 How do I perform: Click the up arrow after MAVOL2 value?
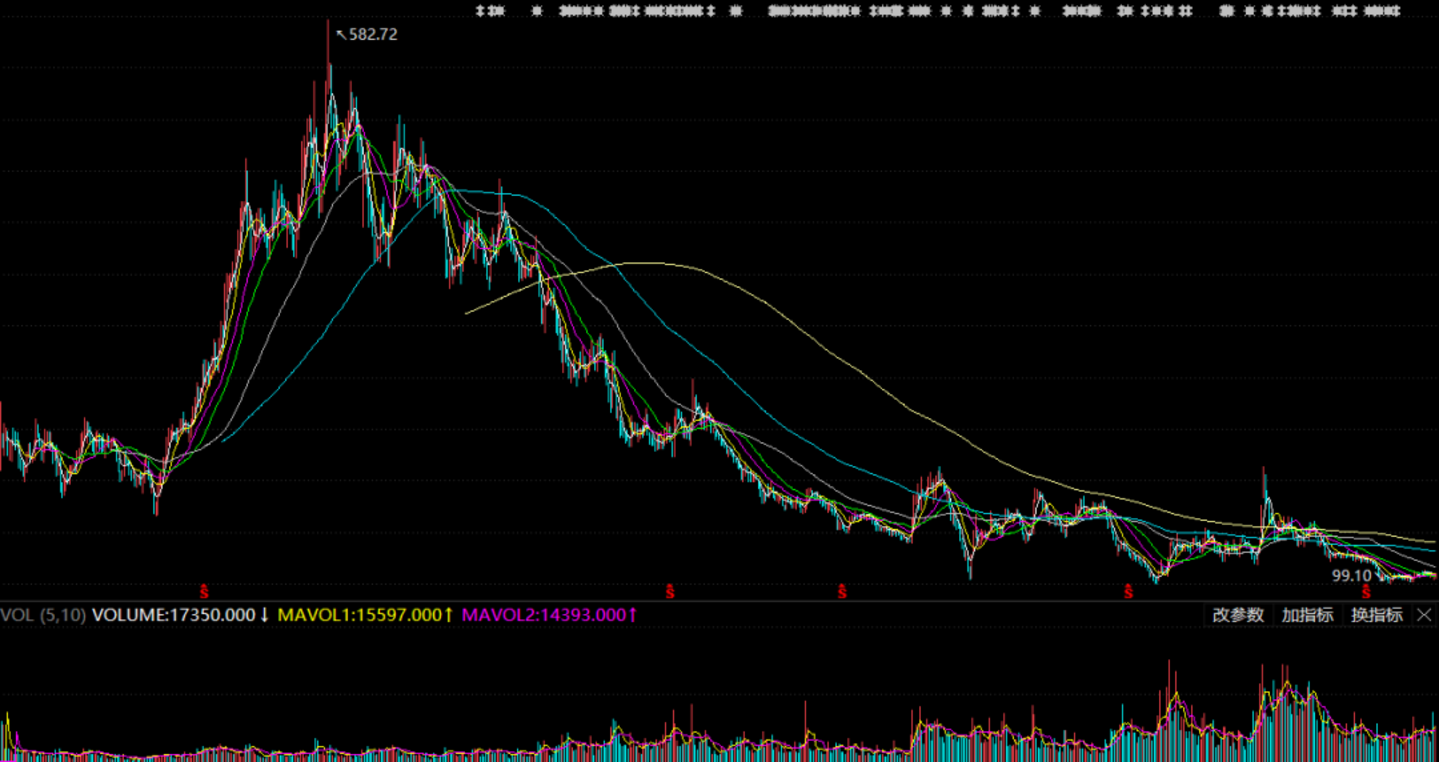click(633, 615)
